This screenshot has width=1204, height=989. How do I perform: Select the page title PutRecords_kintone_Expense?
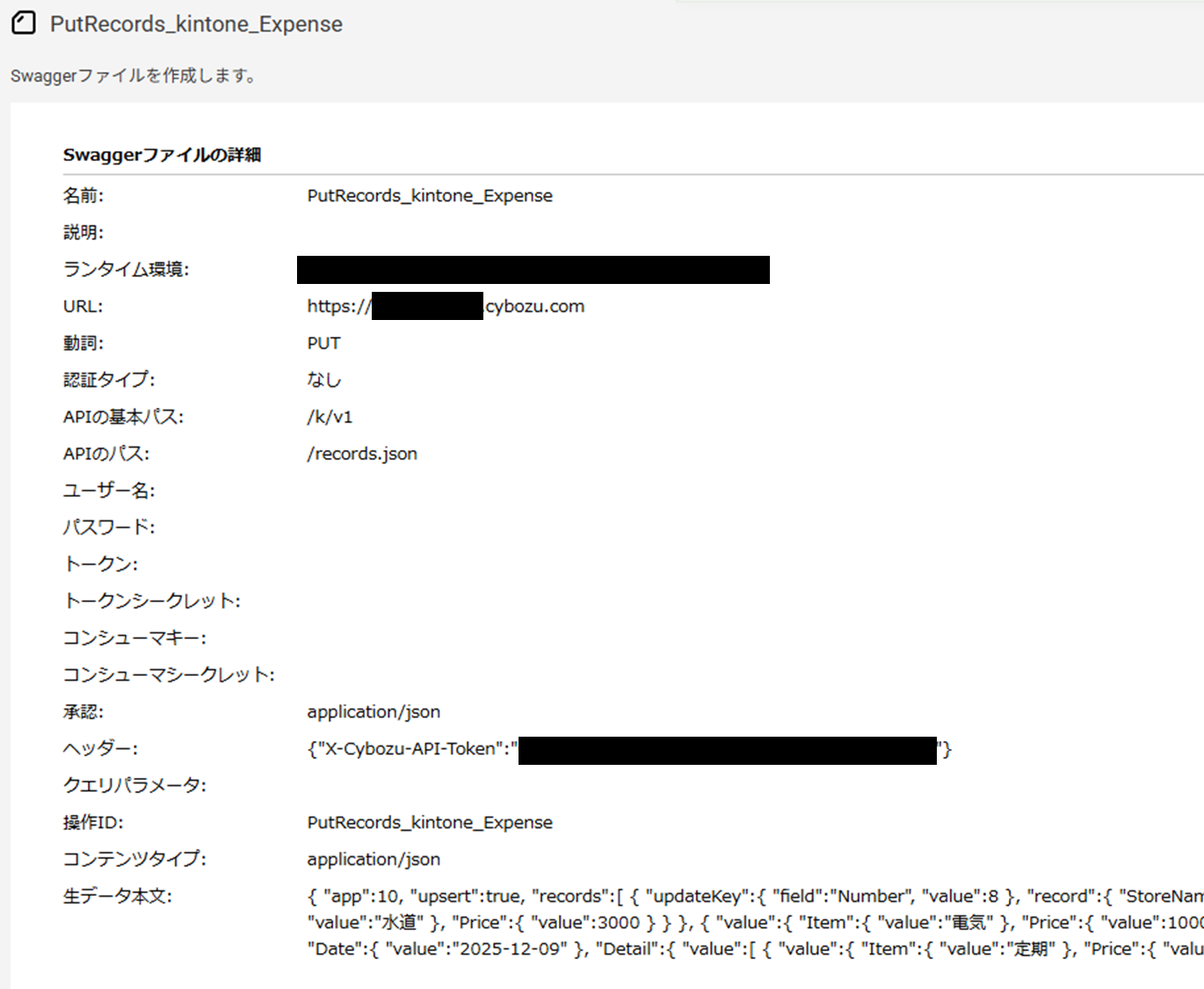click(196, 25)
